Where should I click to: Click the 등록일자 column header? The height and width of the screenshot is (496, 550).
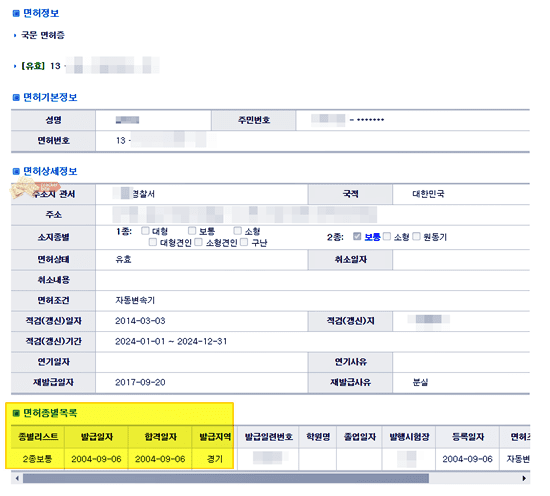468,437
